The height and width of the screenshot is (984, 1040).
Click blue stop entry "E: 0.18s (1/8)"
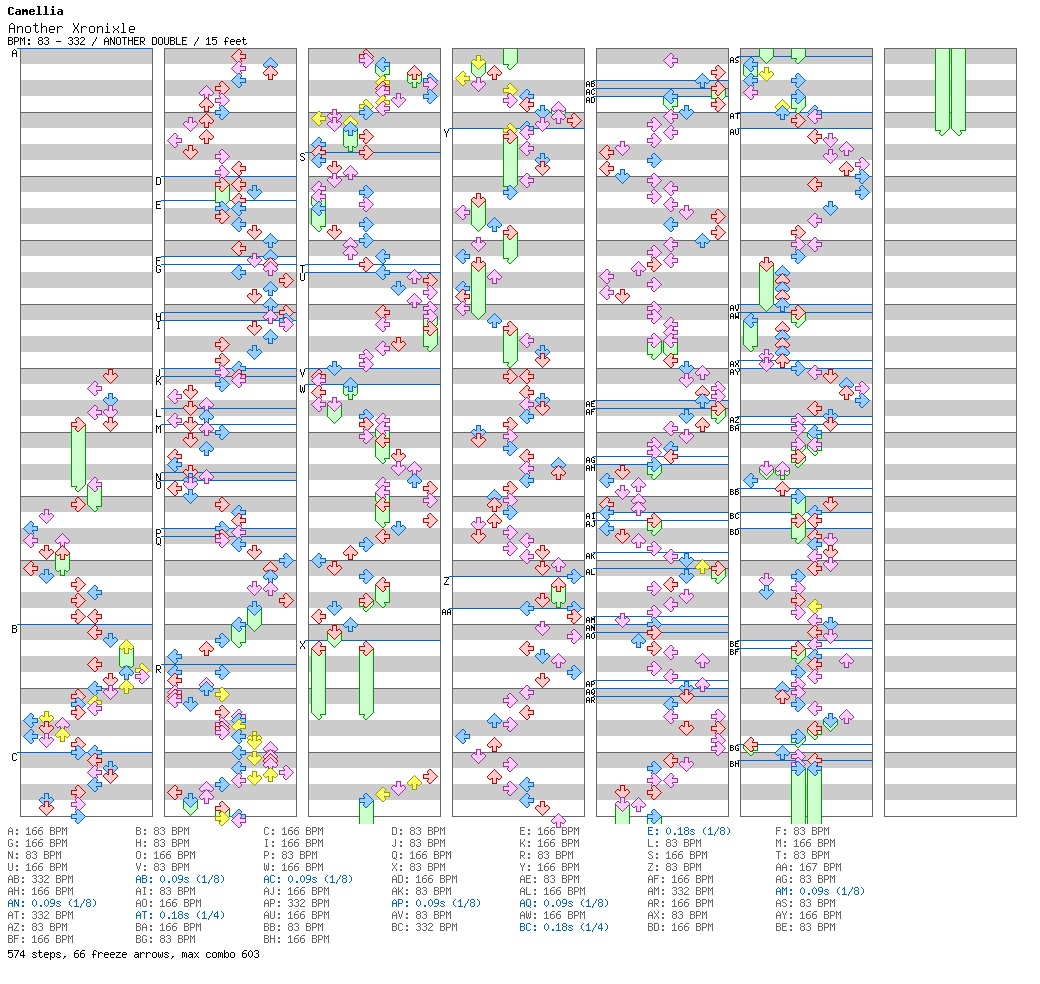coord(688,831)
